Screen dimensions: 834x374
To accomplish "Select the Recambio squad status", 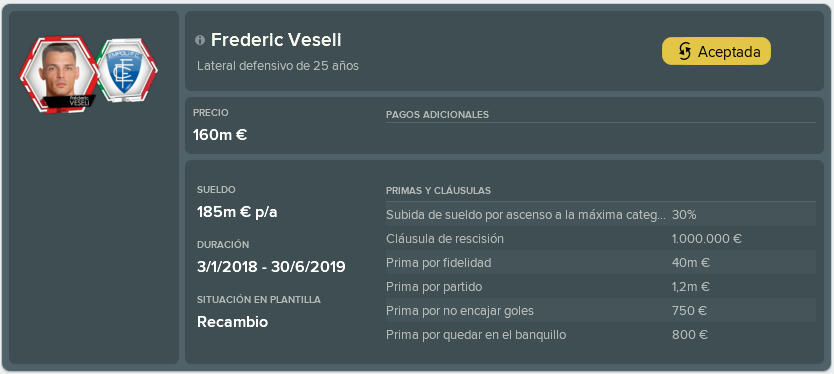I will click(x=232, y=322).
